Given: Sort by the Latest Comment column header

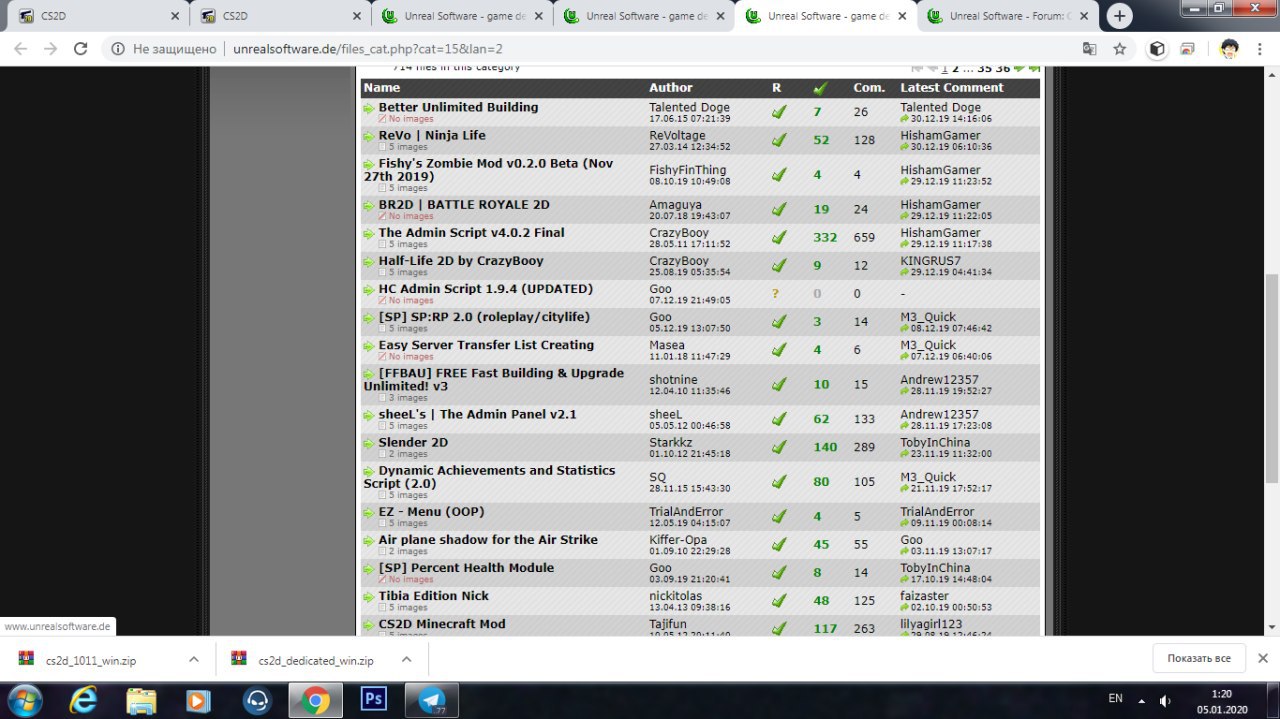Looking at the screenshot, I should pyautogui.click(x=952, y=88).
